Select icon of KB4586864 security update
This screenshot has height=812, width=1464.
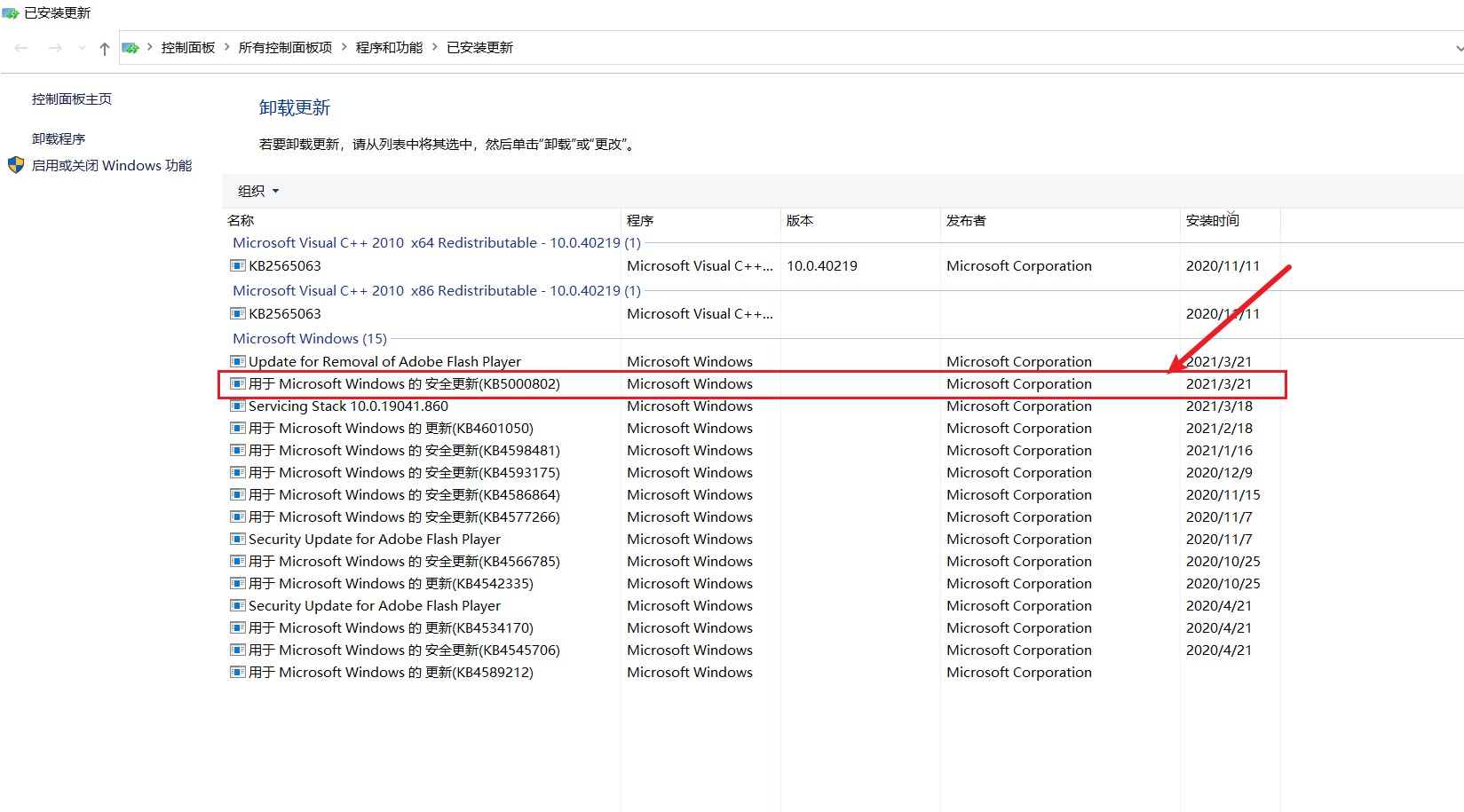pyautogui.click(x=238, y=494)
